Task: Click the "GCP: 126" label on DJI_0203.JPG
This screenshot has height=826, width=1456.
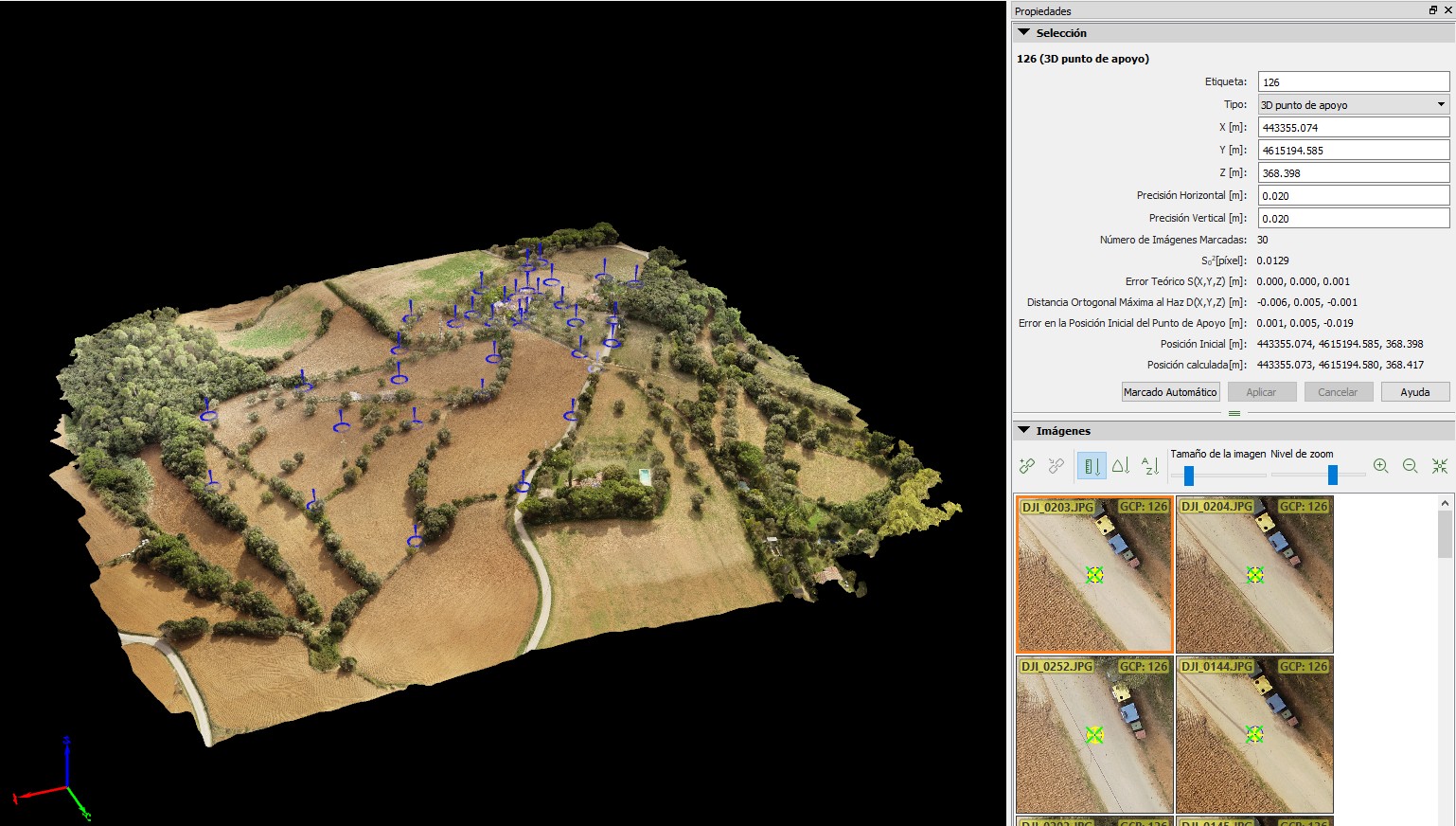Action: click(1144, 507)
